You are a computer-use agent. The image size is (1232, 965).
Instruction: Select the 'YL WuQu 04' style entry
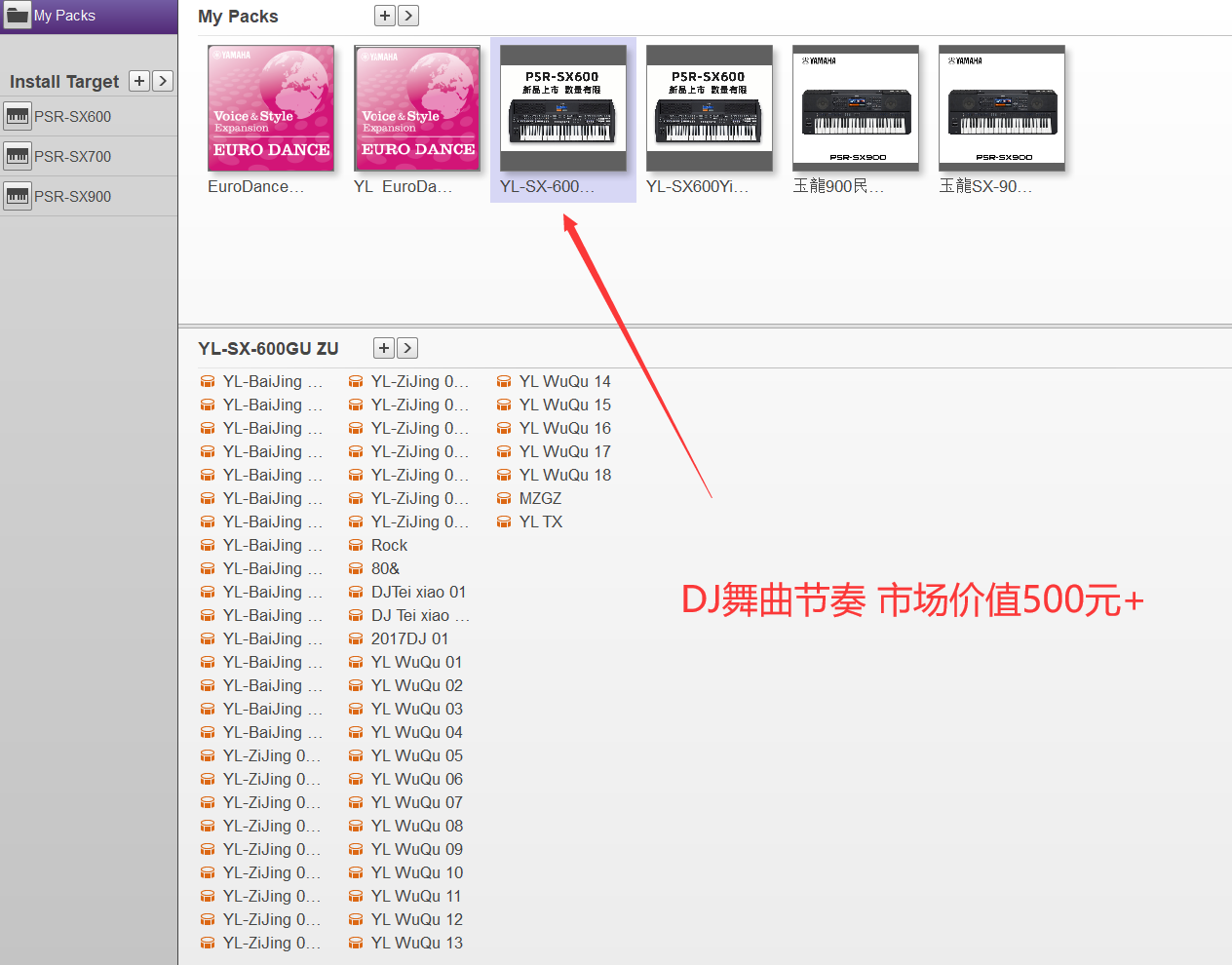(x=417, y=732)
